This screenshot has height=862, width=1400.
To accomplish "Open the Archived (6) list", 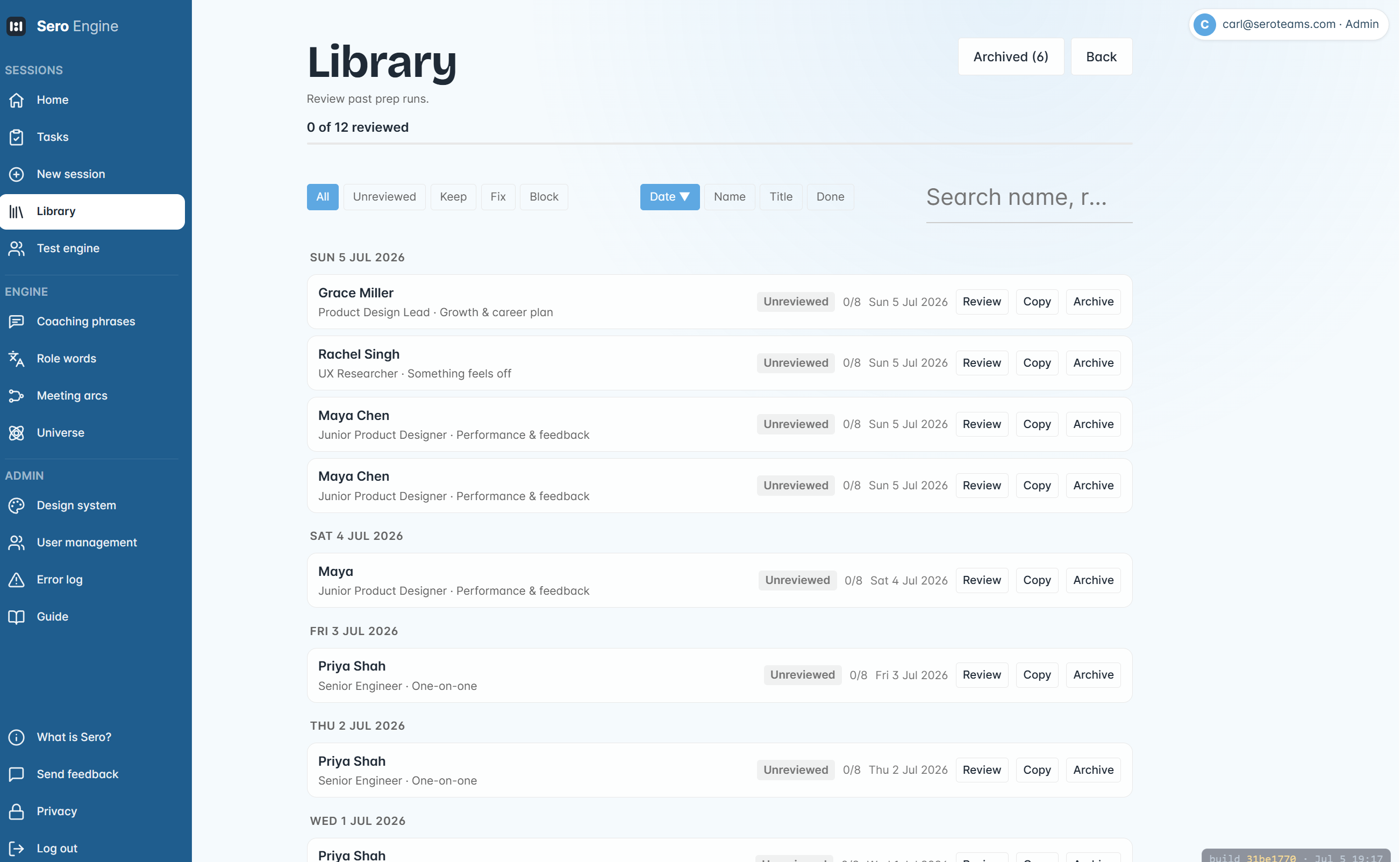I will (x=1011, y=56).
